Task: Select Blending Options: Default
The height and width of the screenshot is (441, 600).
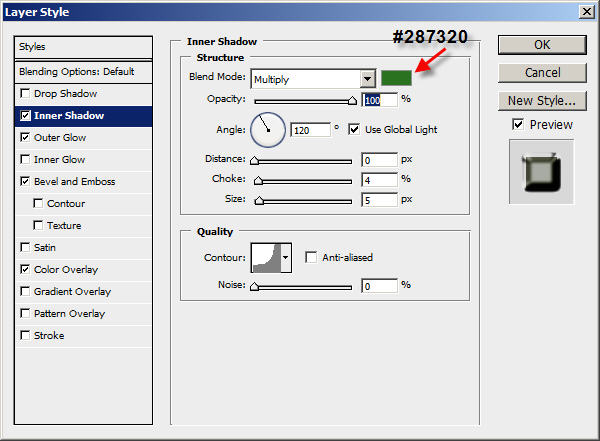Action: (x=83, y=72)
